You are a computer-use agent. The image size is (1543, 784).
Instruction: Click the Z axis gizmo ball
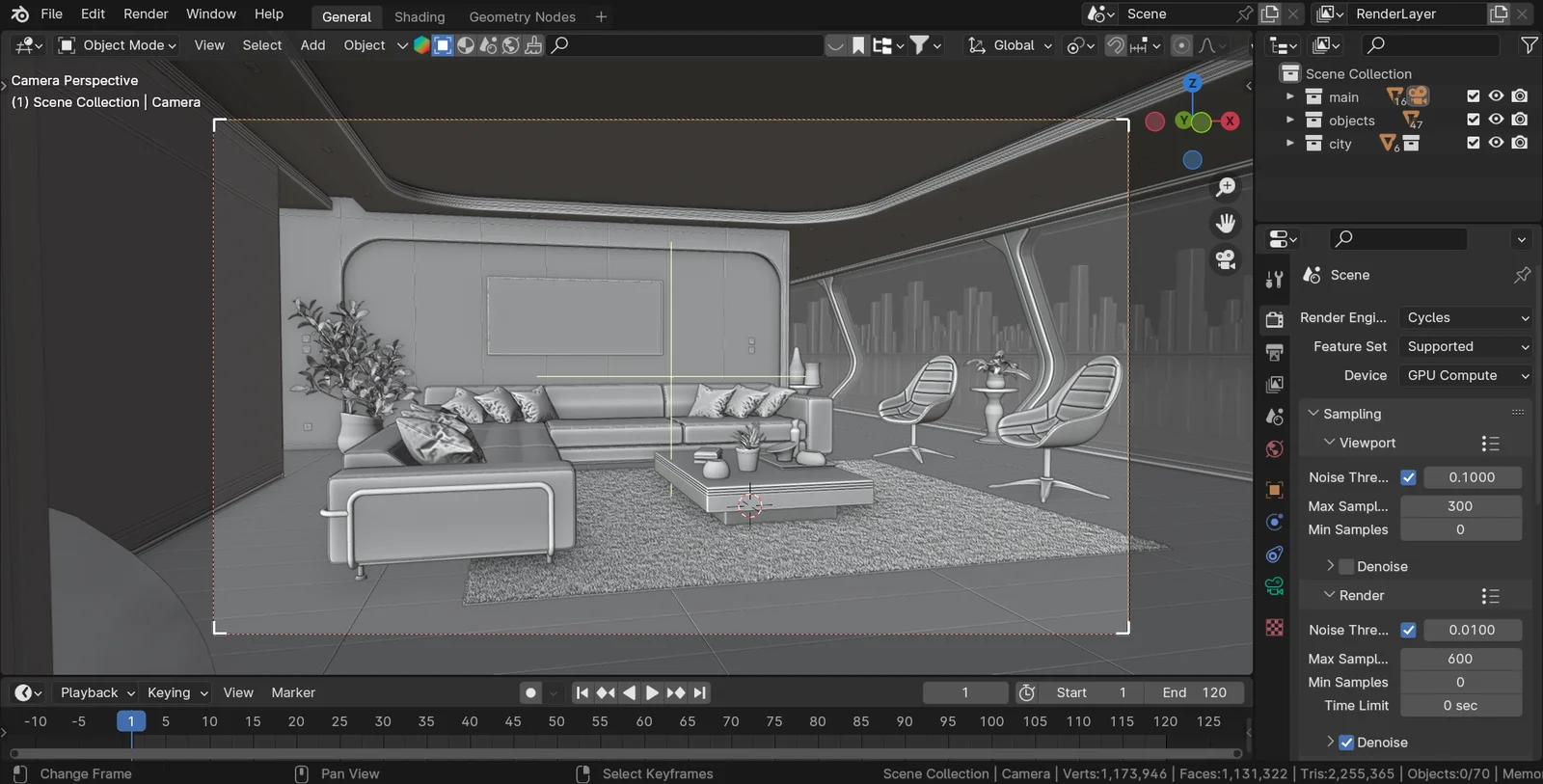coord(1193,84)
